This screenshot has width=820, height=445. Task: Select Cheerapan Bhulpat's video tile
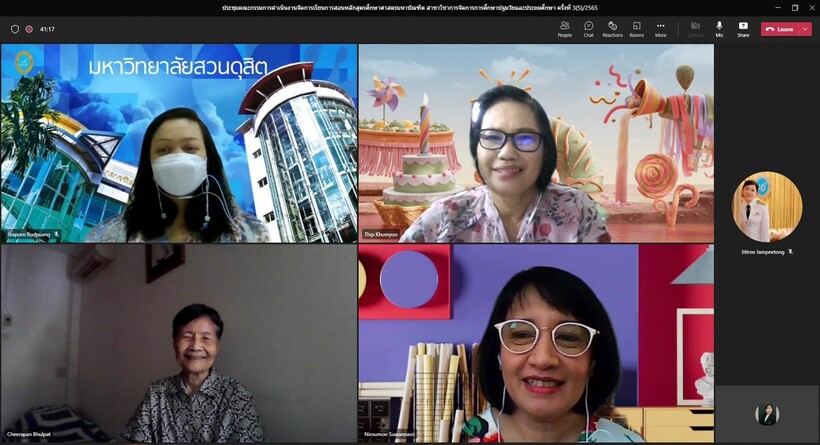(x=179, y=344)
